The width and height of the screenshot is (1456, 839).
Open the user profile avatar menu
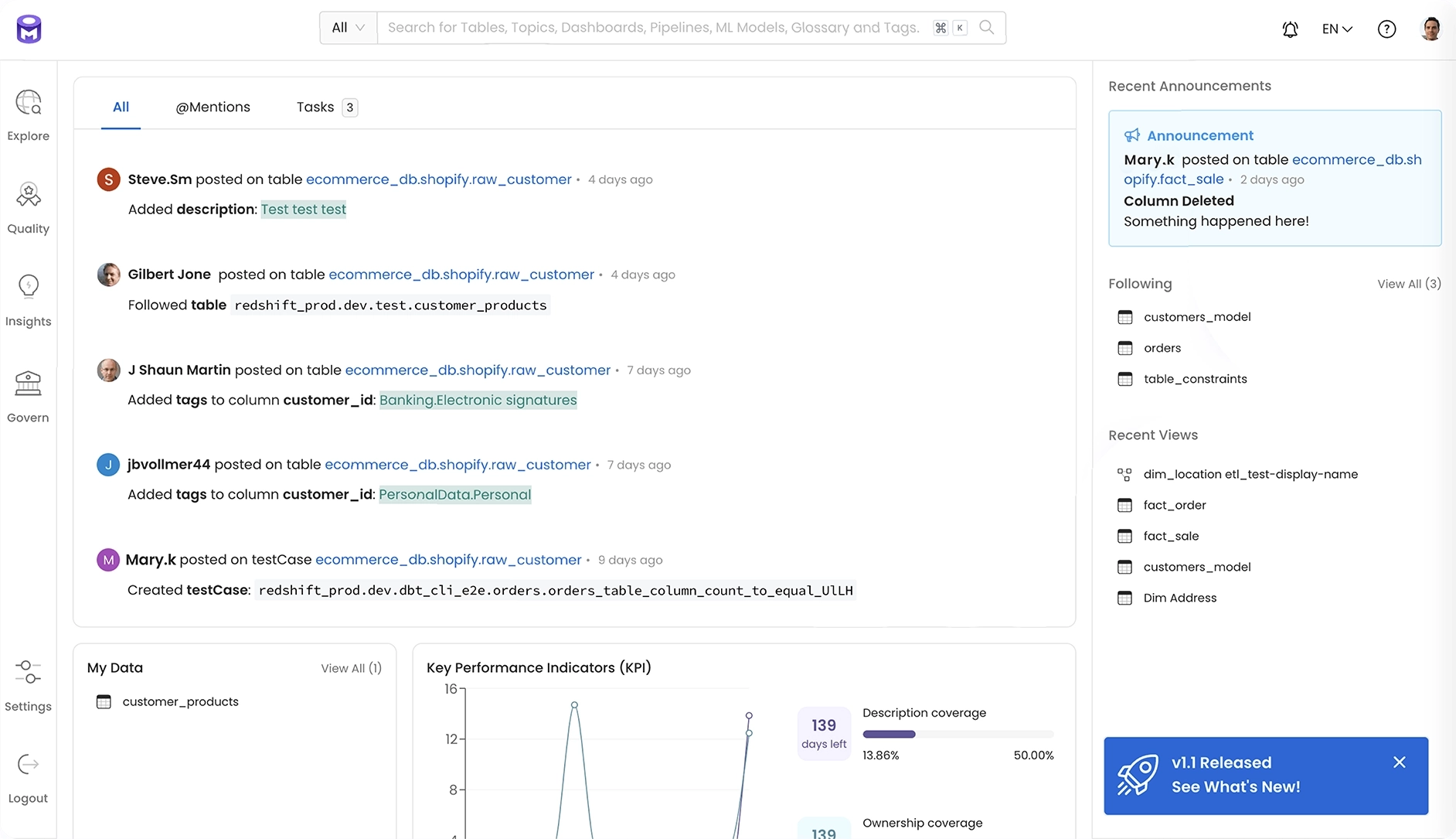click(1430, 29)
